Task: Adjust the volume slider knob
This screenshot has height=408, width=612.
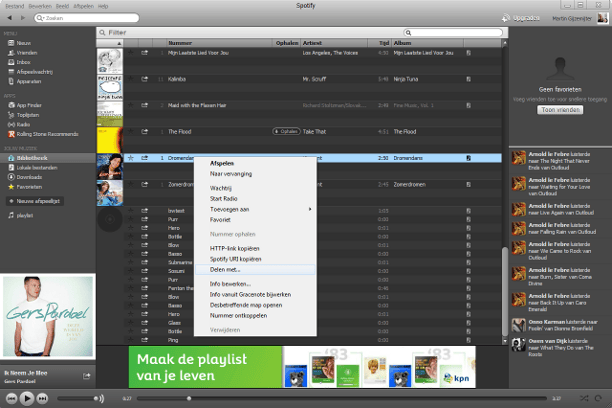Action: [96, 398]
